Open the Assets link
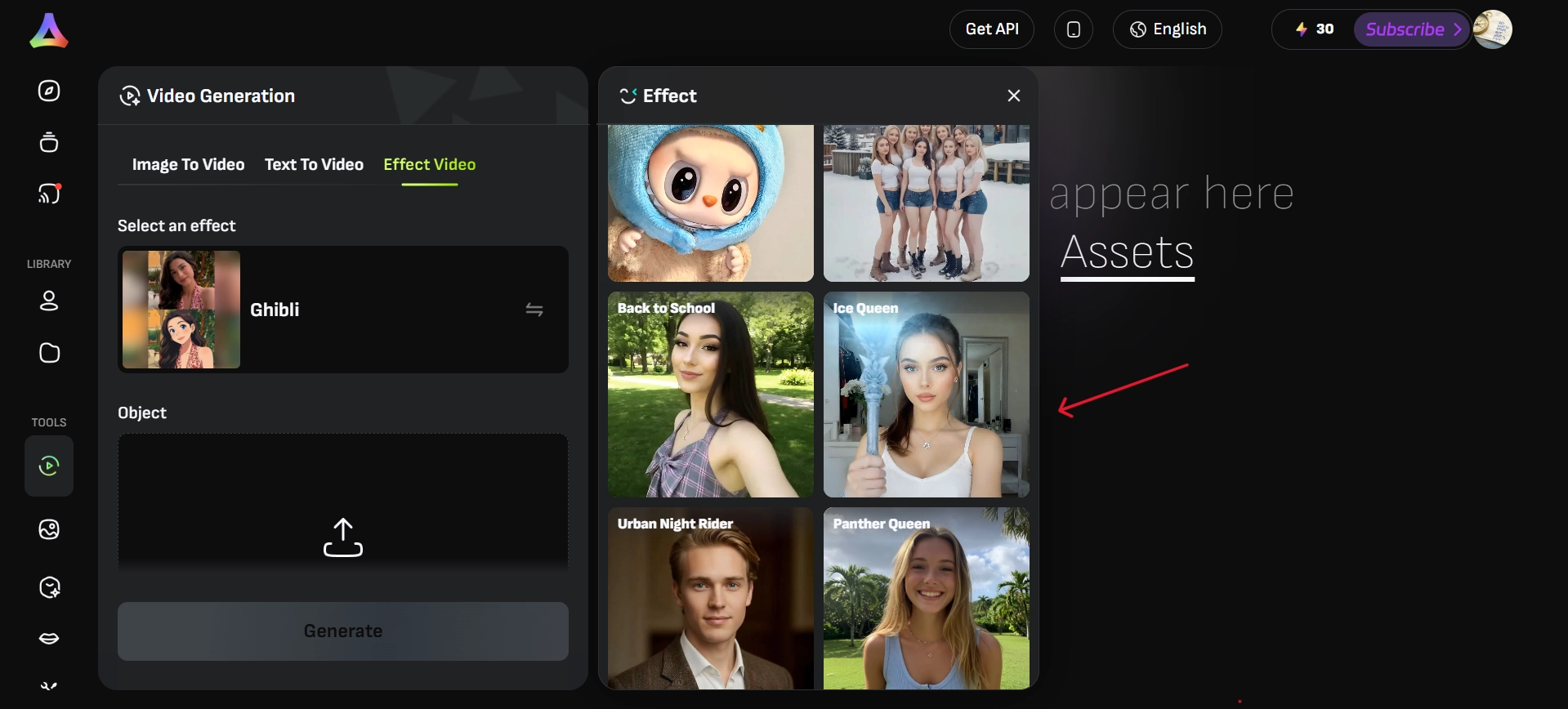The width and height of the screenshot is (1568, 709). [x=1128, y=252]
